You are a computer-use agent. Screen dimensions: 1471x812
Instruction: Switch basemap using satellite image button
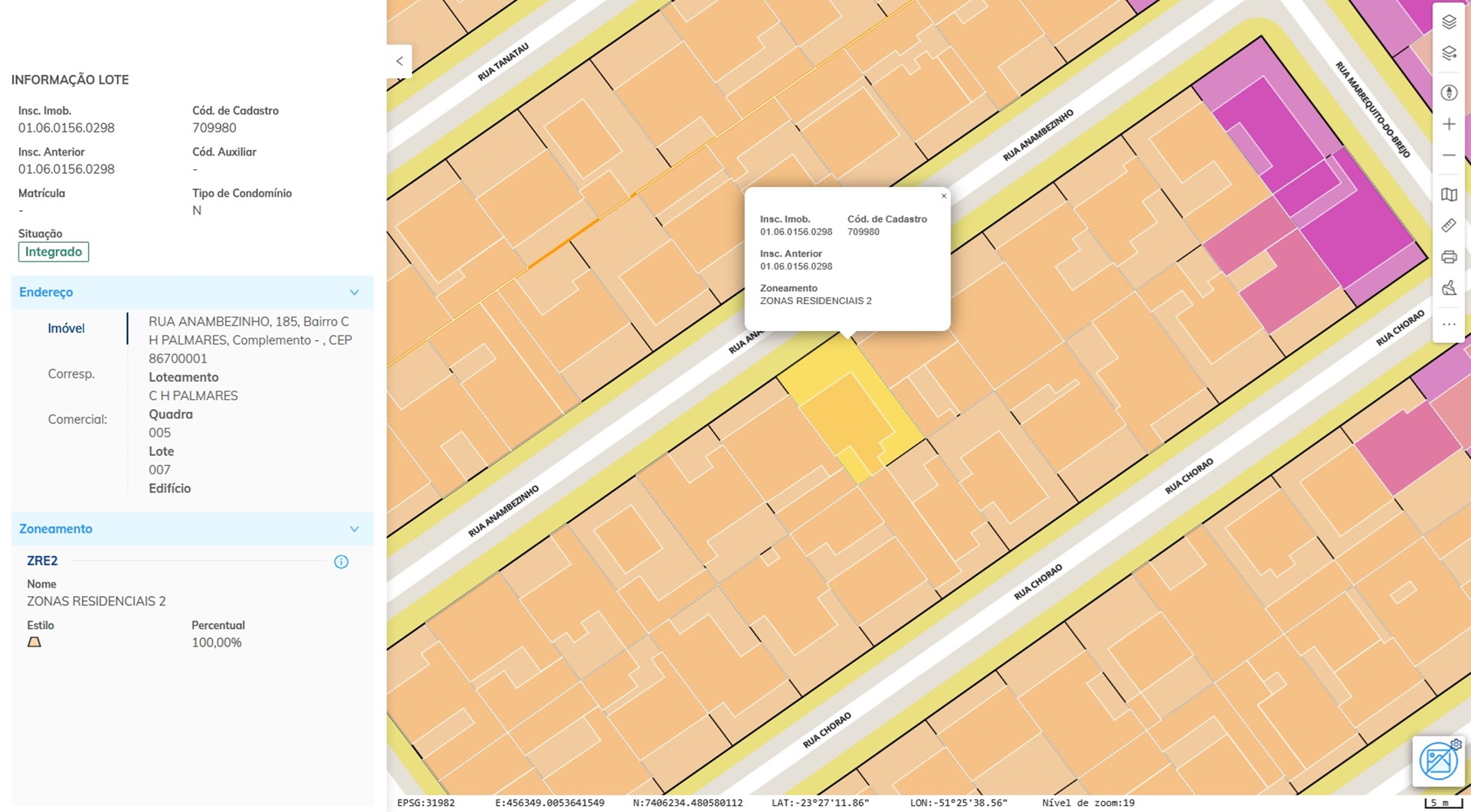pos(1439,761)
